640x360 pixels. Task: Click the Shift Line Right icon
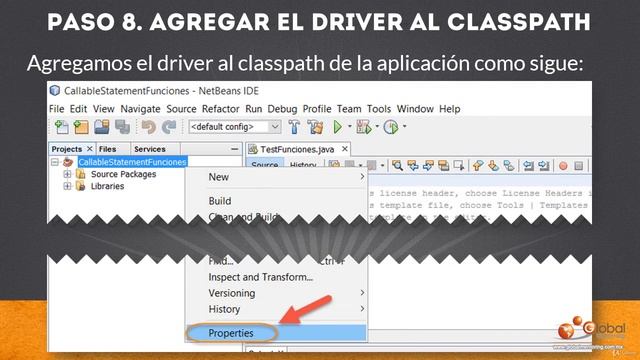544,165
